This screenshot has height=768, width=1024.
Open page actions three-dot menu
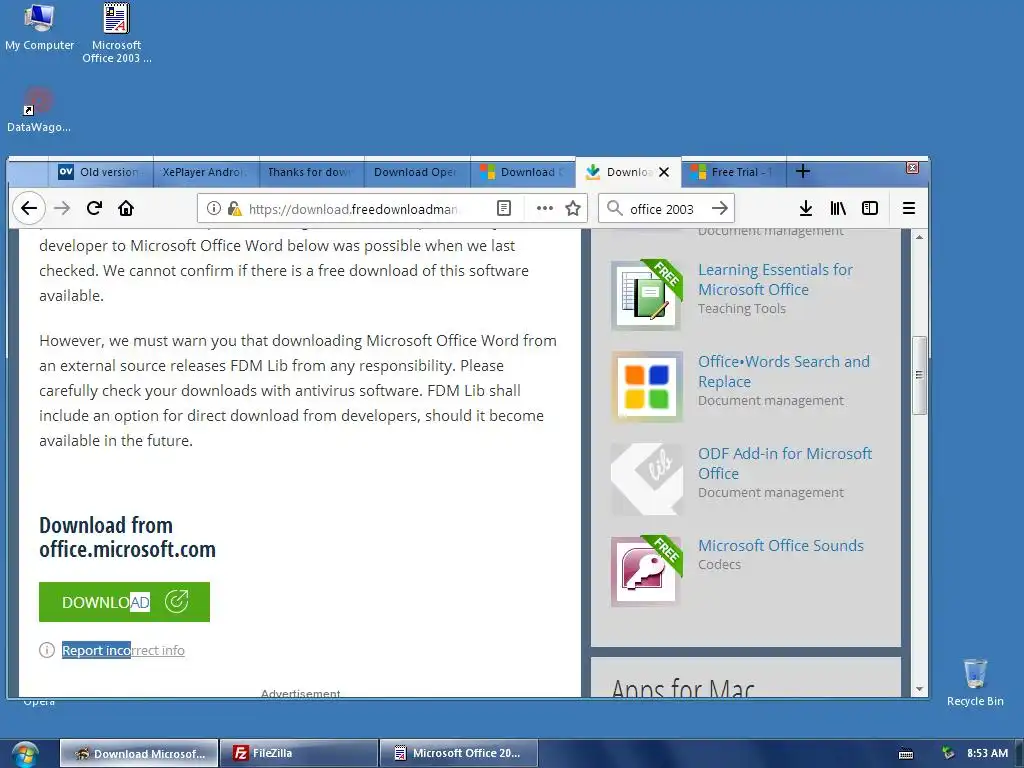point(545,208)
